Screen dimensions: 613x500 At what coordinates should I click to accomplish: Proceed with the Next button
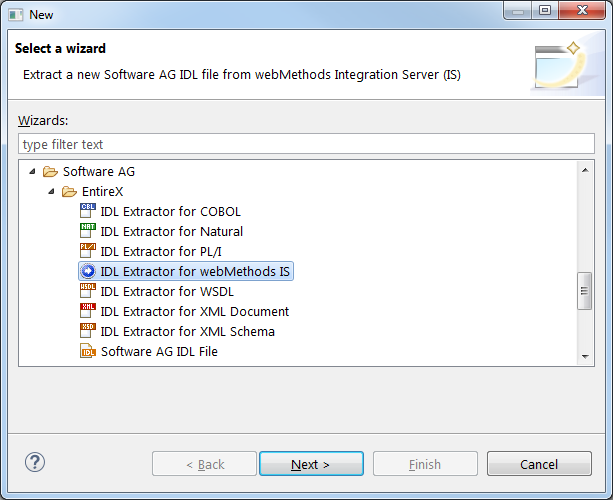point(311,464)
